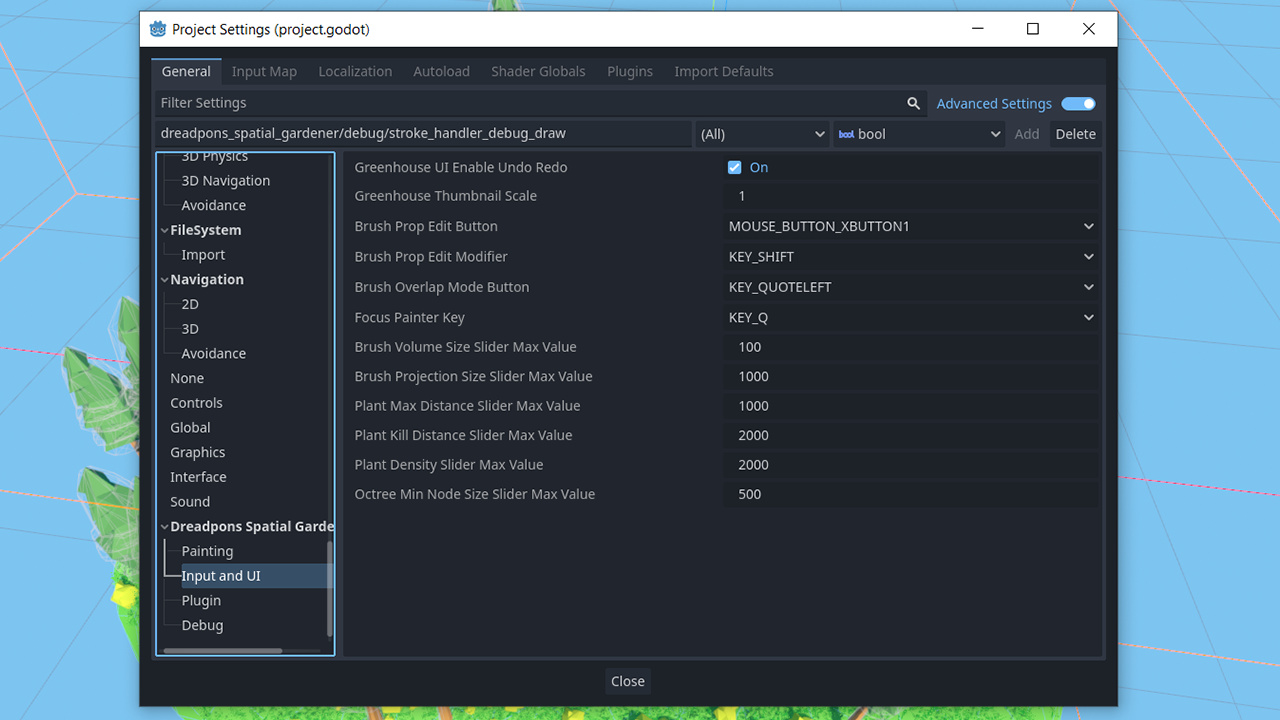Open the Autoload tab
Viewport: 1280px width, 720px height.
click(441, 71)
